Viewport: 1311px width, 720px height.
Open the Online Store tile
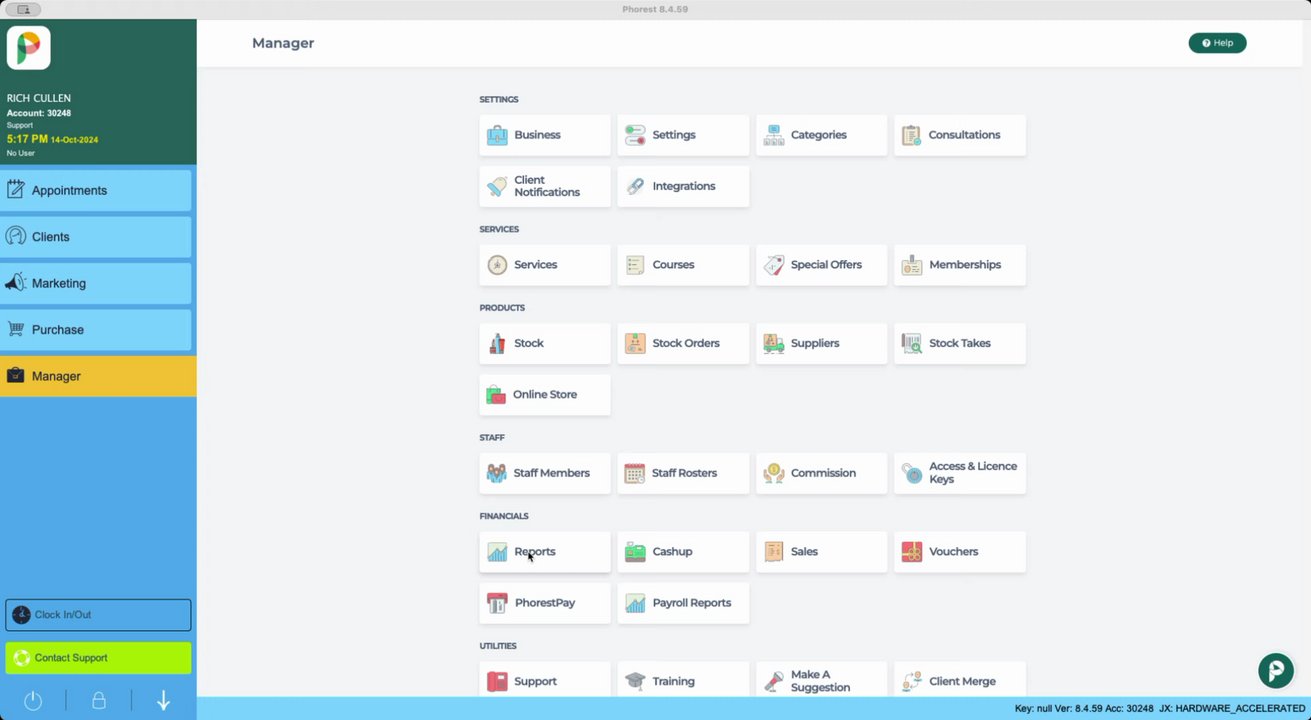coord(545,395)
